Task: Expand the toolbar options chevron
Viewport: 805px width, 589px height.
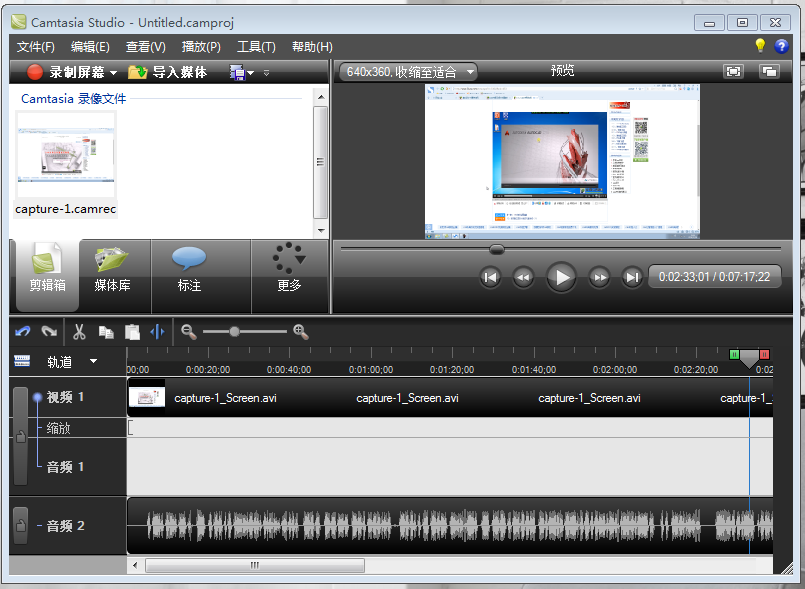Action: point(266,73)
